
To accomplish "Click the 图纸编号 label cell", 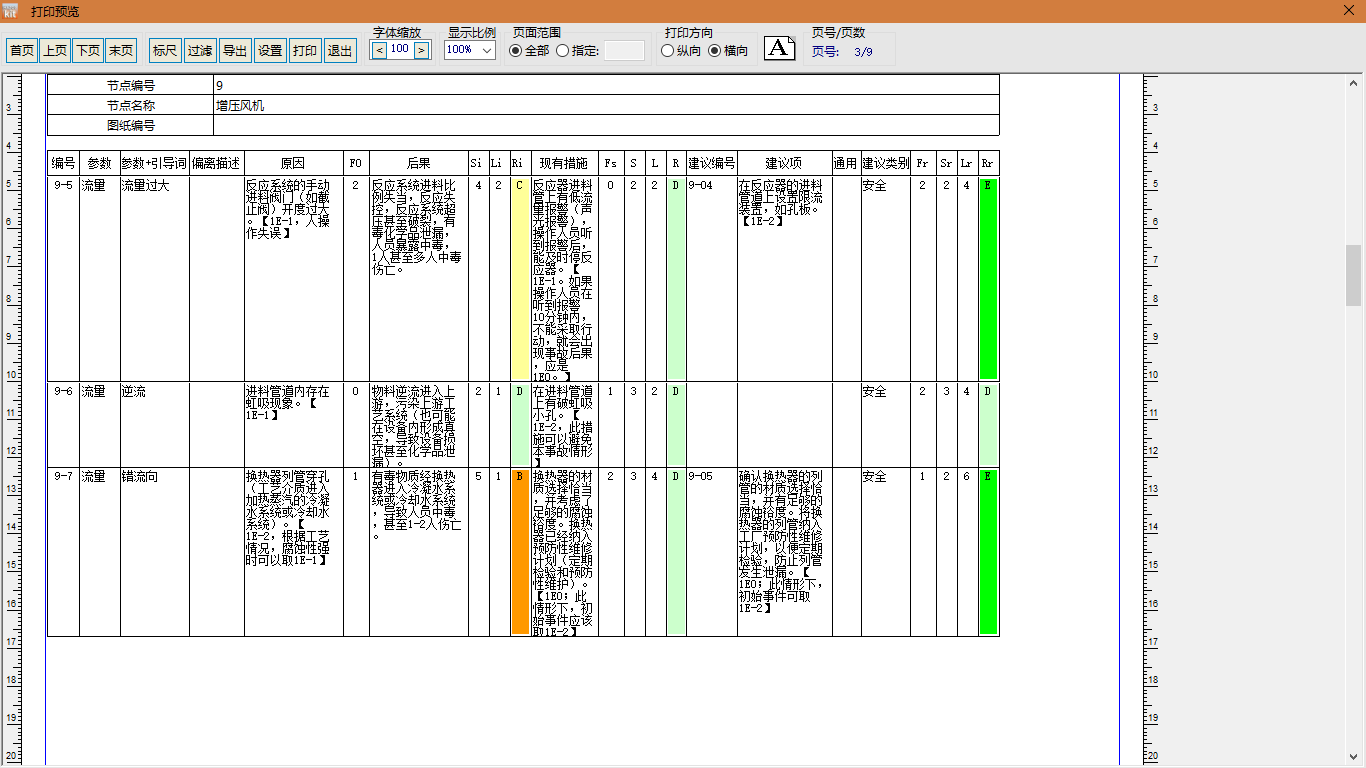I will coord(131,125).
